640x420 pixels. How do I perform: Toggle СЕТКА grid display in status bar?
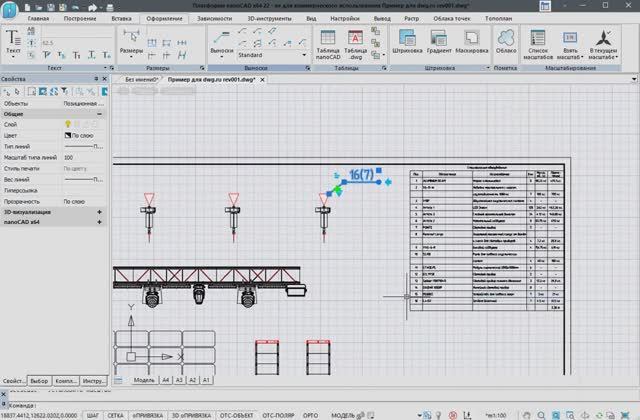[x=115, y=415]
